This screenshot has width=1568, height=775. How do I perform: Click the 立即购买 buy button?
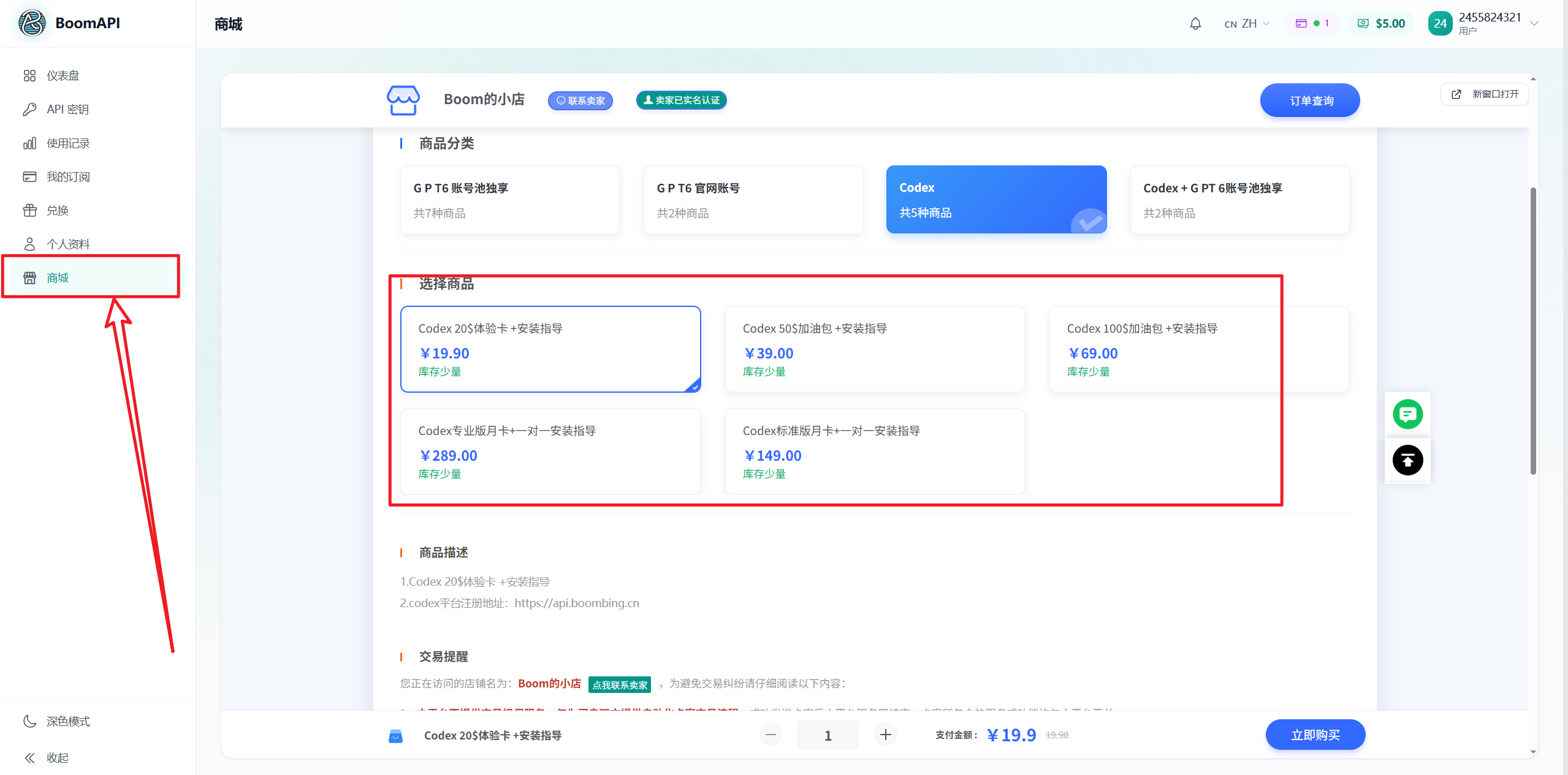point(1315,735)
